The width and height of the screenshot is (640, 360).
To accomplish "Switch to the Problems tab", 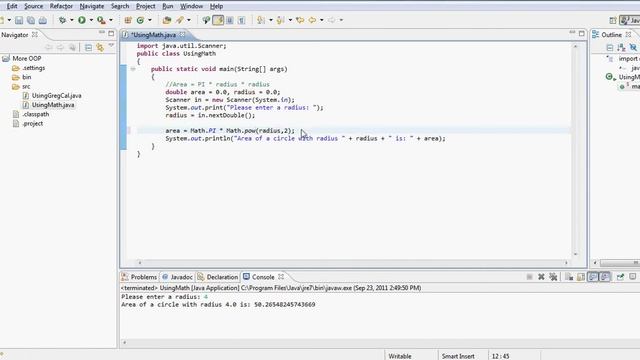I will tap(139, 277).
